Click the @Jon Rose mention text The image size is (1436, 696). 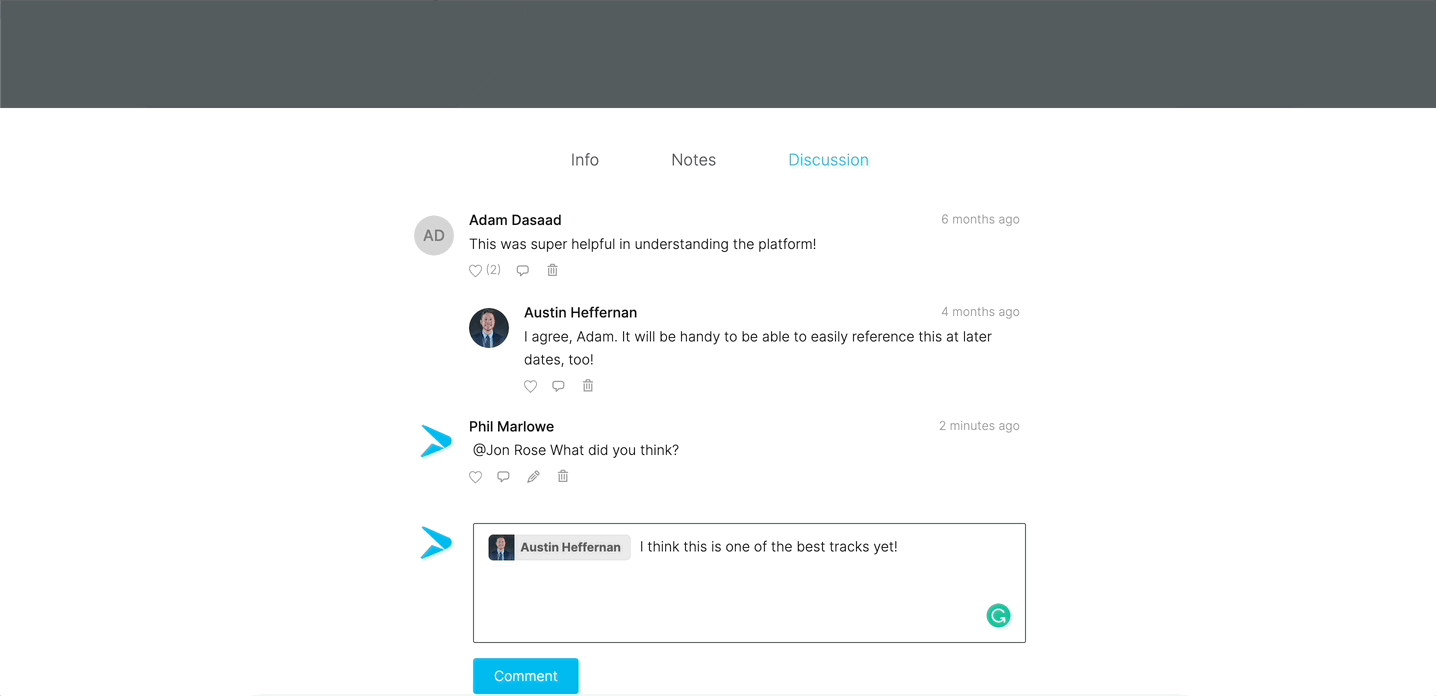(509, 450)
